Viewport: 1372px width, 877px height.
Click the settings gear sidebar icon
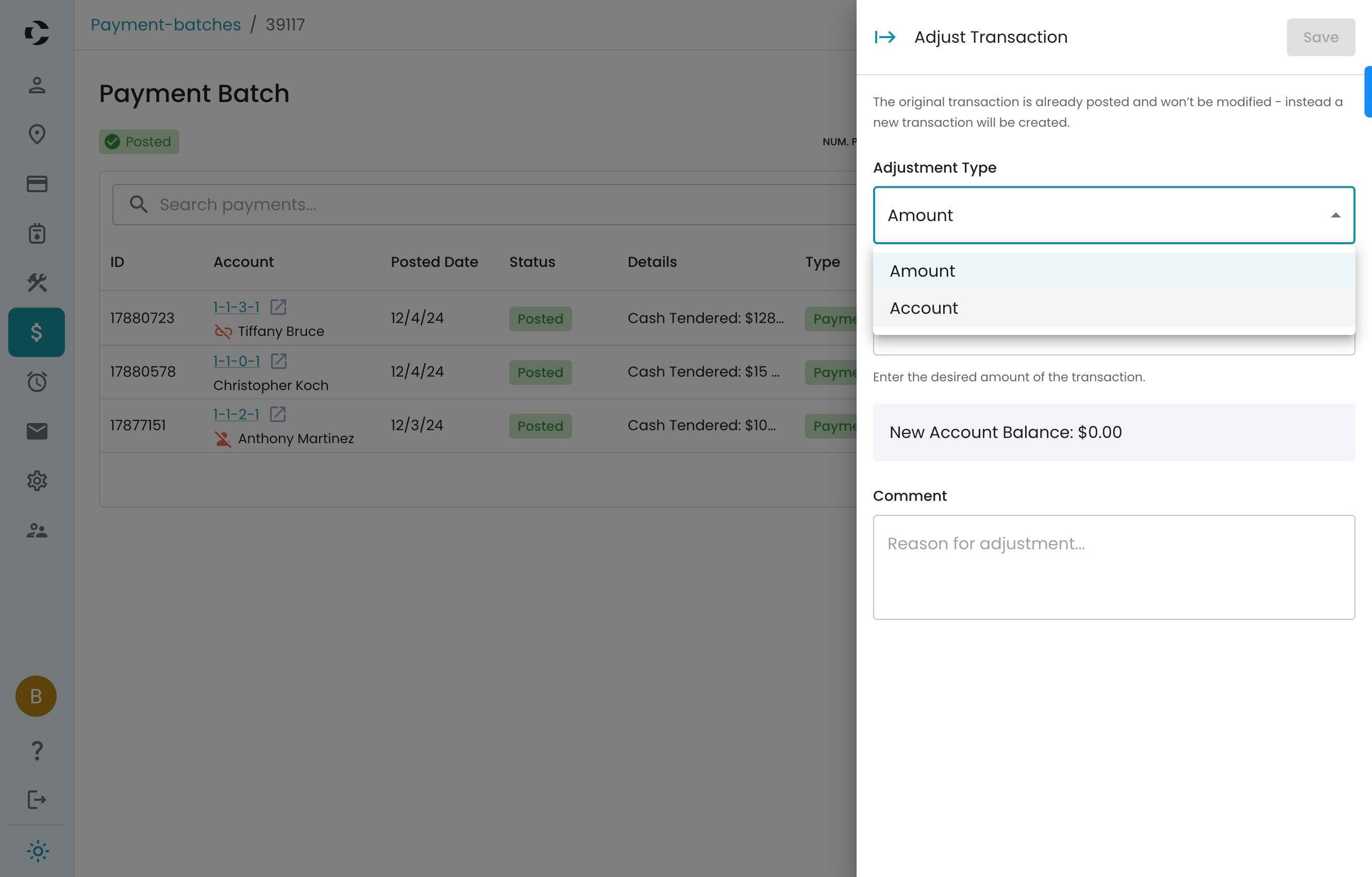[37, 481]
